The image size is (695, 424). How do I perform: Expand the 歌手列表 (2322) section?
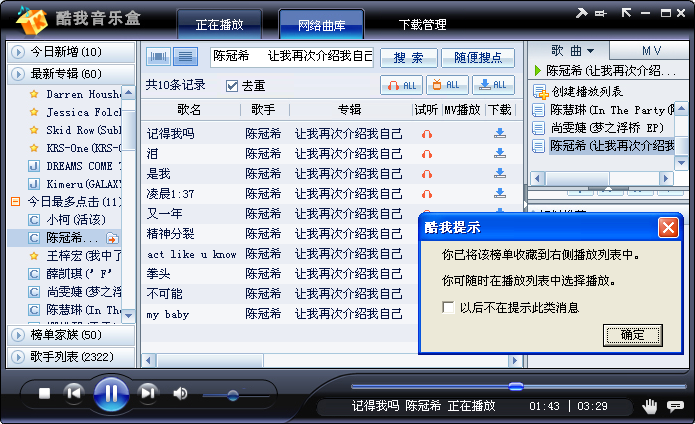(71, 357)
